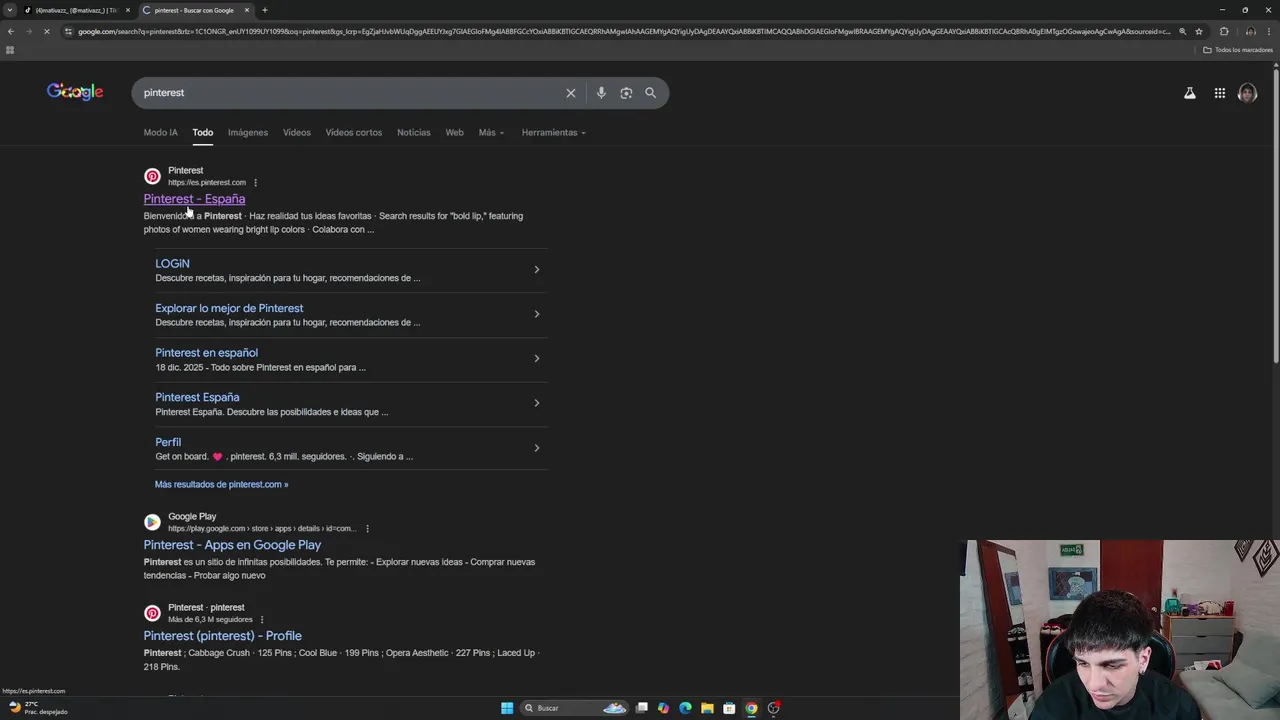Open the Google account avatar
1280x720 pixels.
point(1247,93)
